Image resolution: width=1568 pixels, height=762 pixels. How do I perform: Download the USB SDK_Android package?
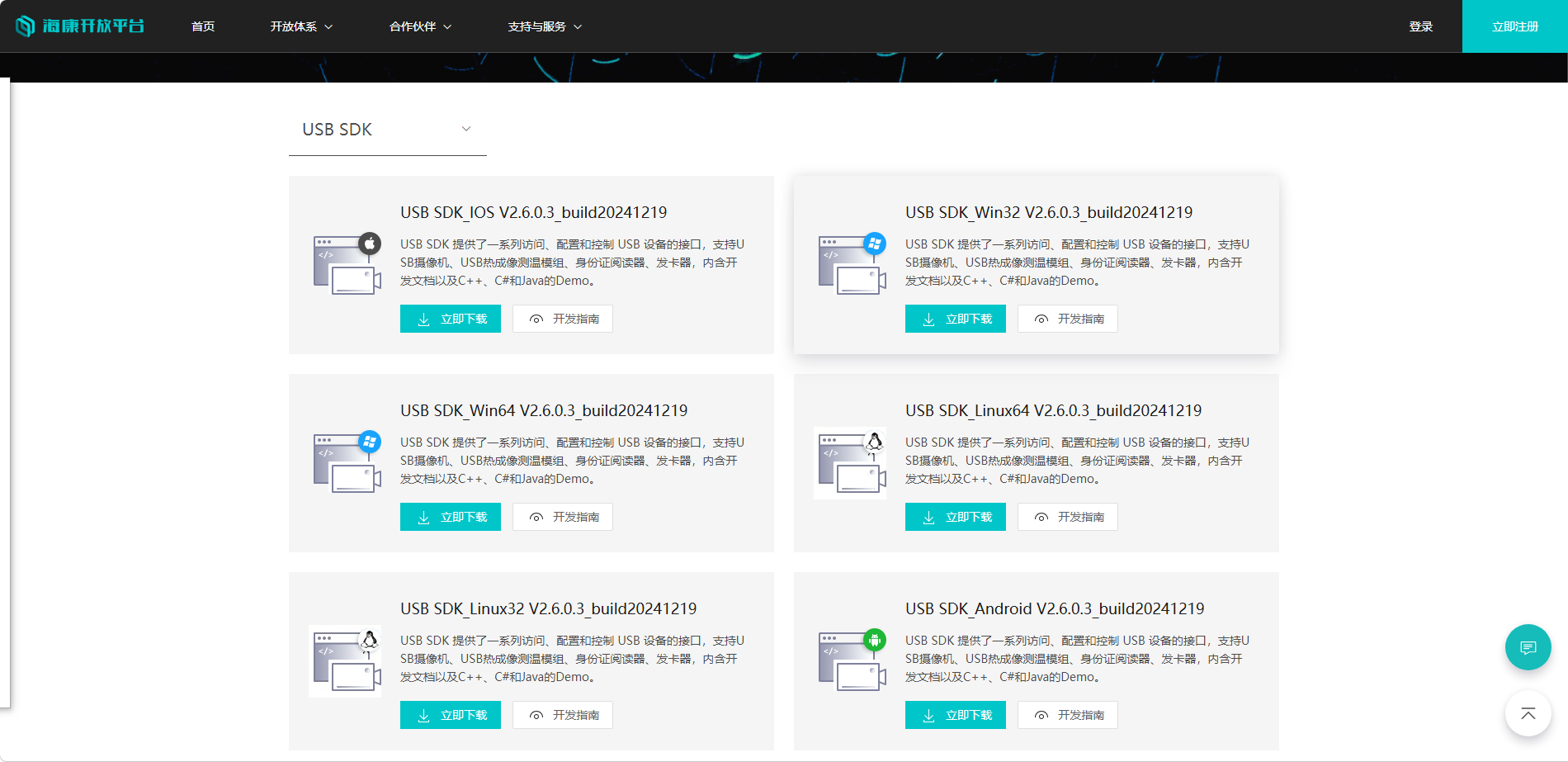pyautogui.click(x=956, y=715)
